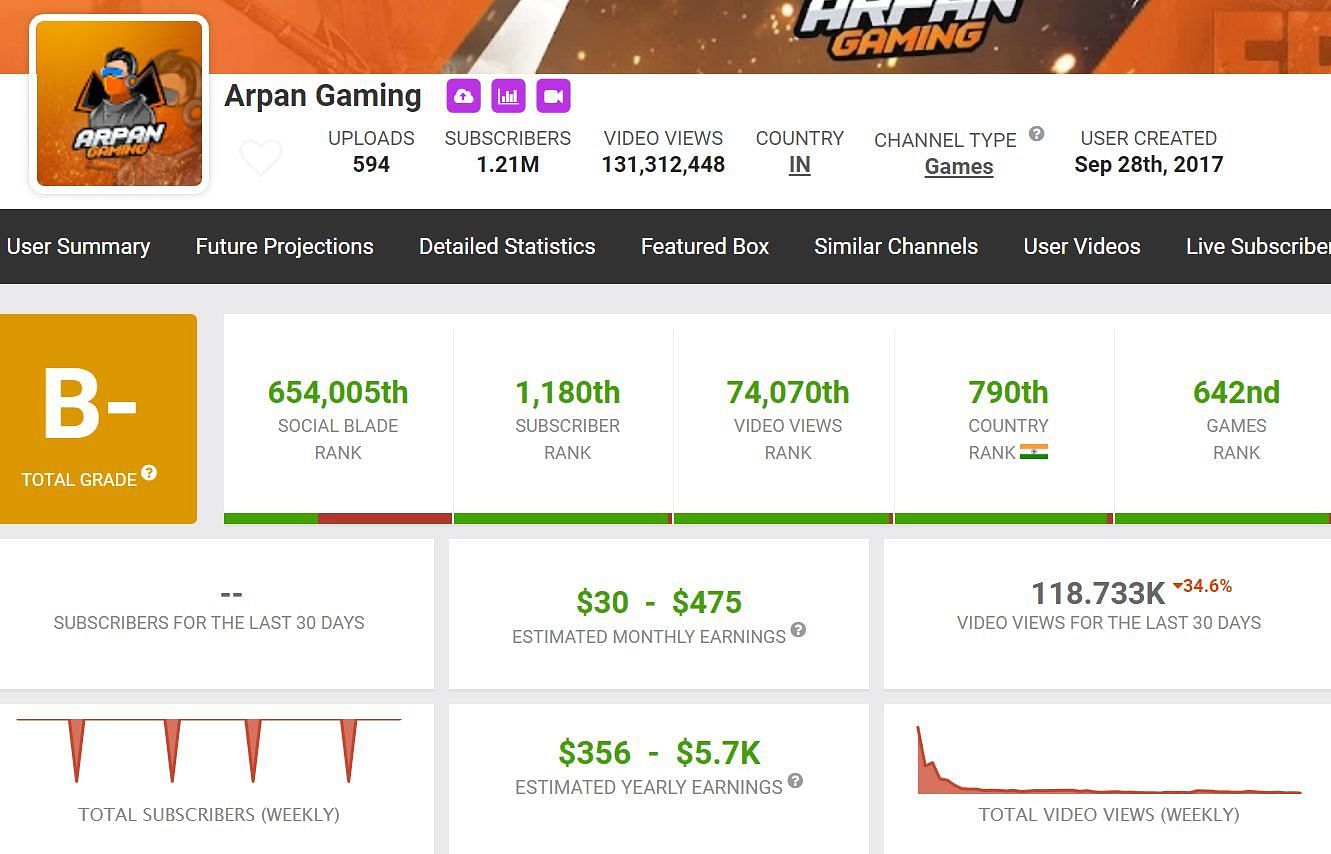
Task: Click the Video Views For The Last 30 Days label
Action: pyautogui.click(x=1109, y=622)
